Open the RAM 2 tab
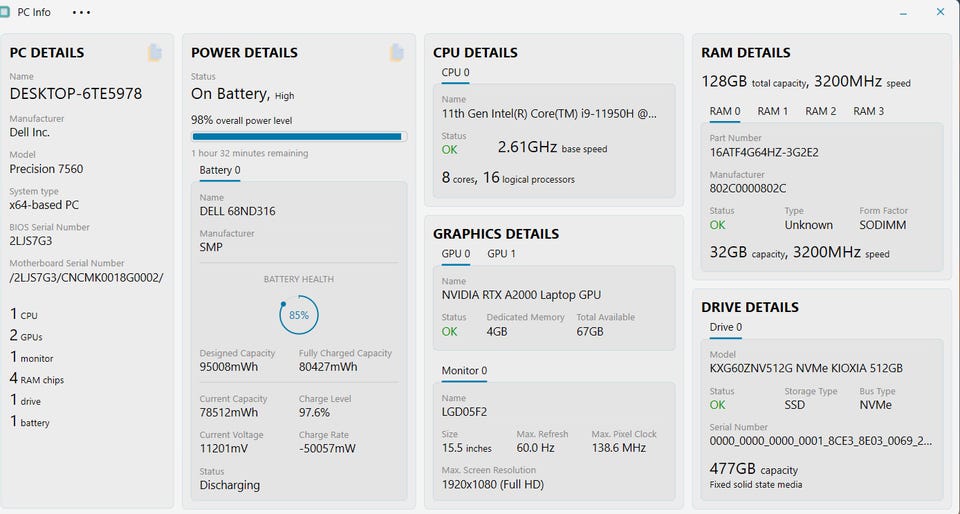 pyautogui.click(x=820, y=111)
